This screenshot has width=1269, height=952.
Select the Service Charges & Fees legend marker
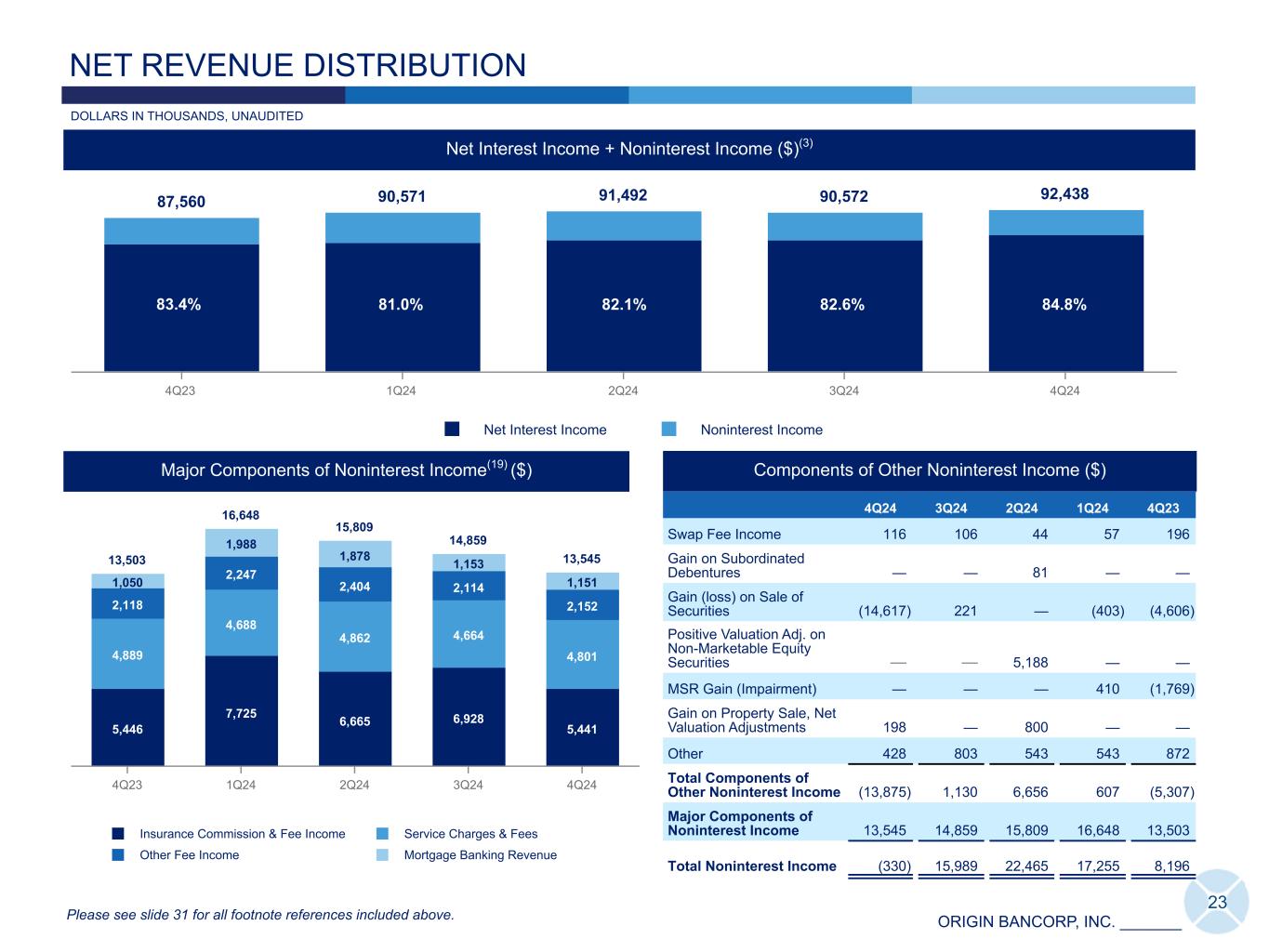[382, 833]
